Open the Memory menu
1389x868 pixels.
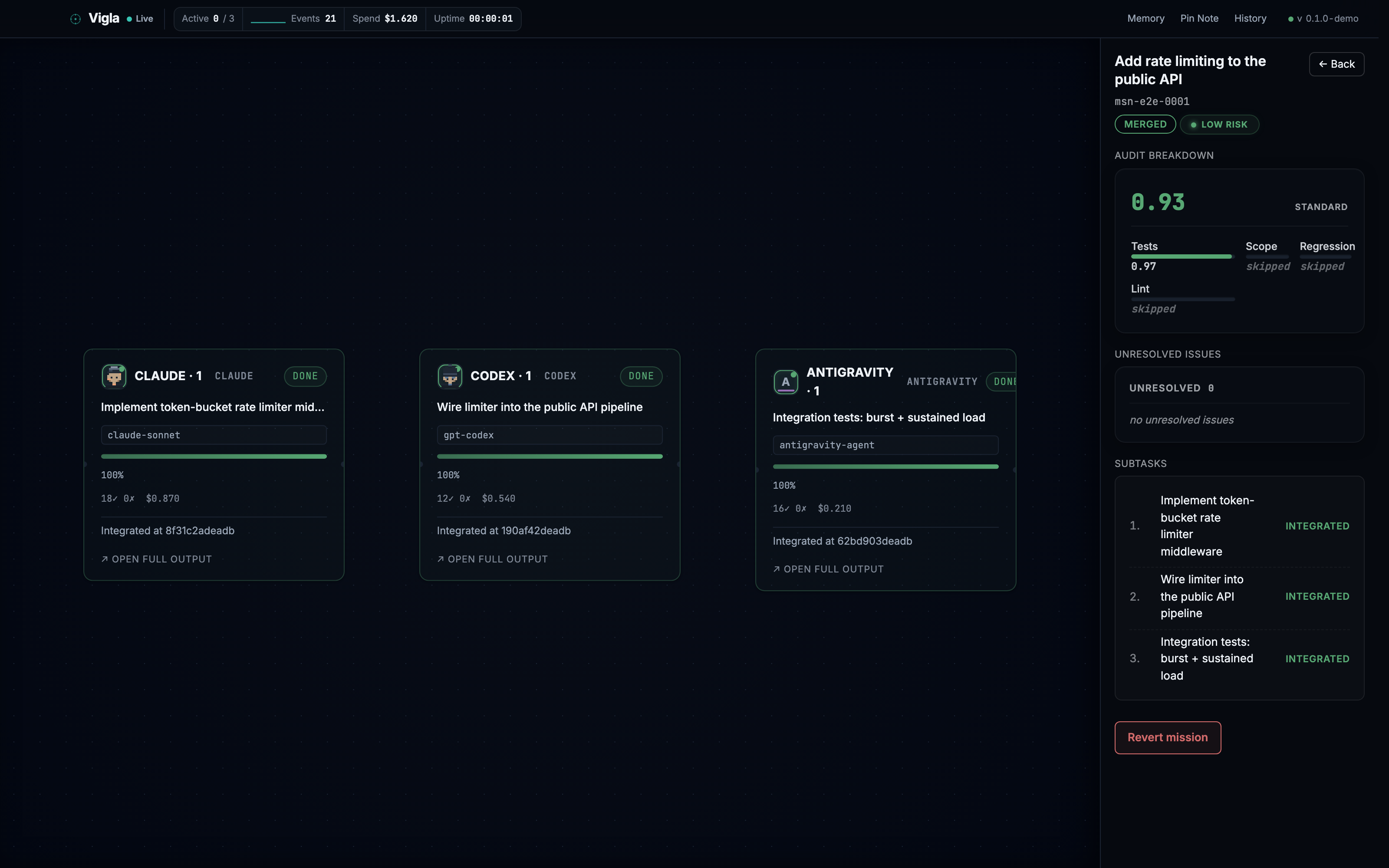tap(1145, 18)
